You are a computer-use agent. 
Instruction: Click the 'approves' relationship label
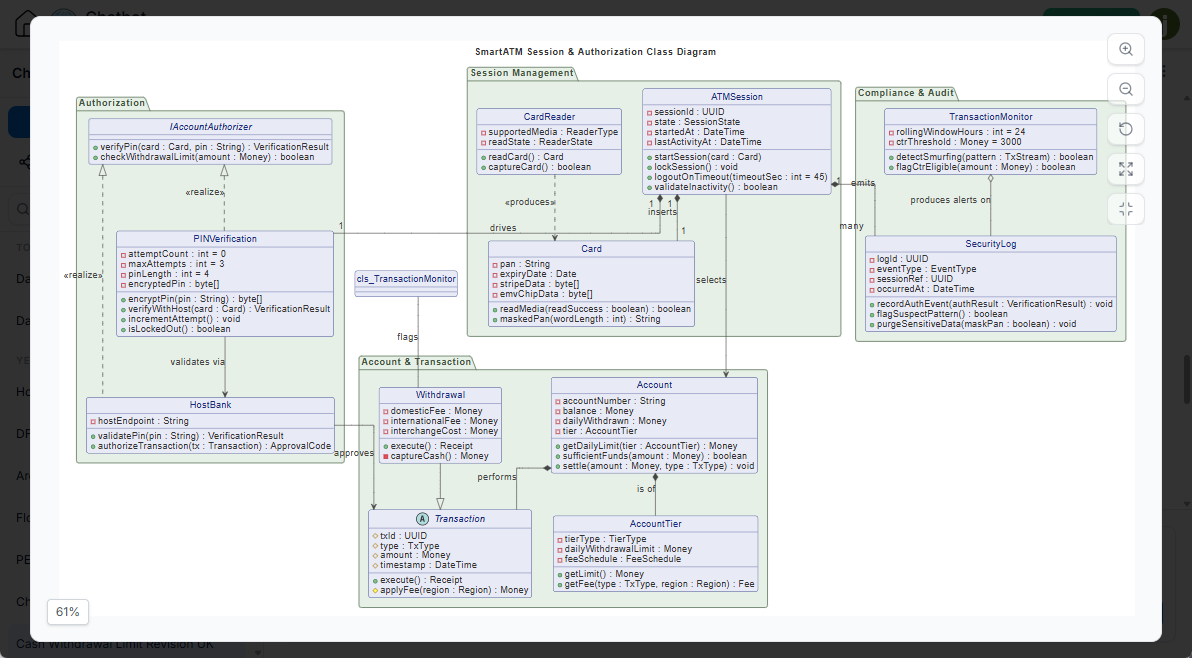pyautogui.click(x=354, y=453)
